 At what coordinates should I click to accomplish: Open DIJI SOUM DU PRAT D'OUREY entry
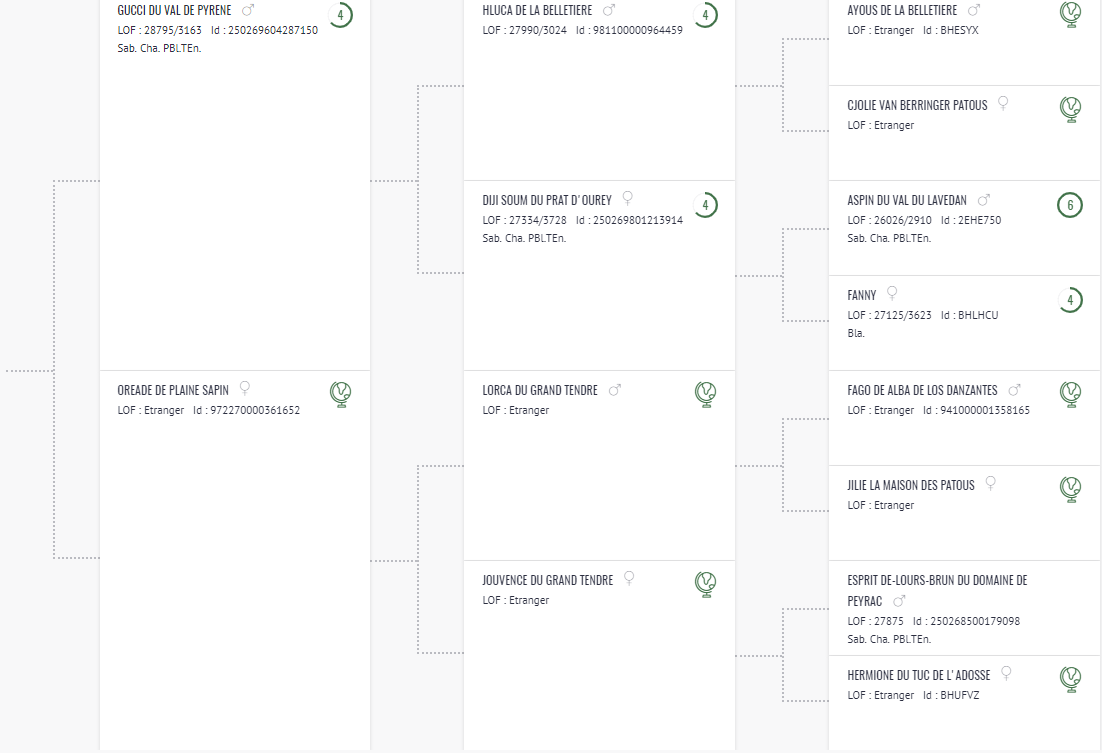click(547, 200)
